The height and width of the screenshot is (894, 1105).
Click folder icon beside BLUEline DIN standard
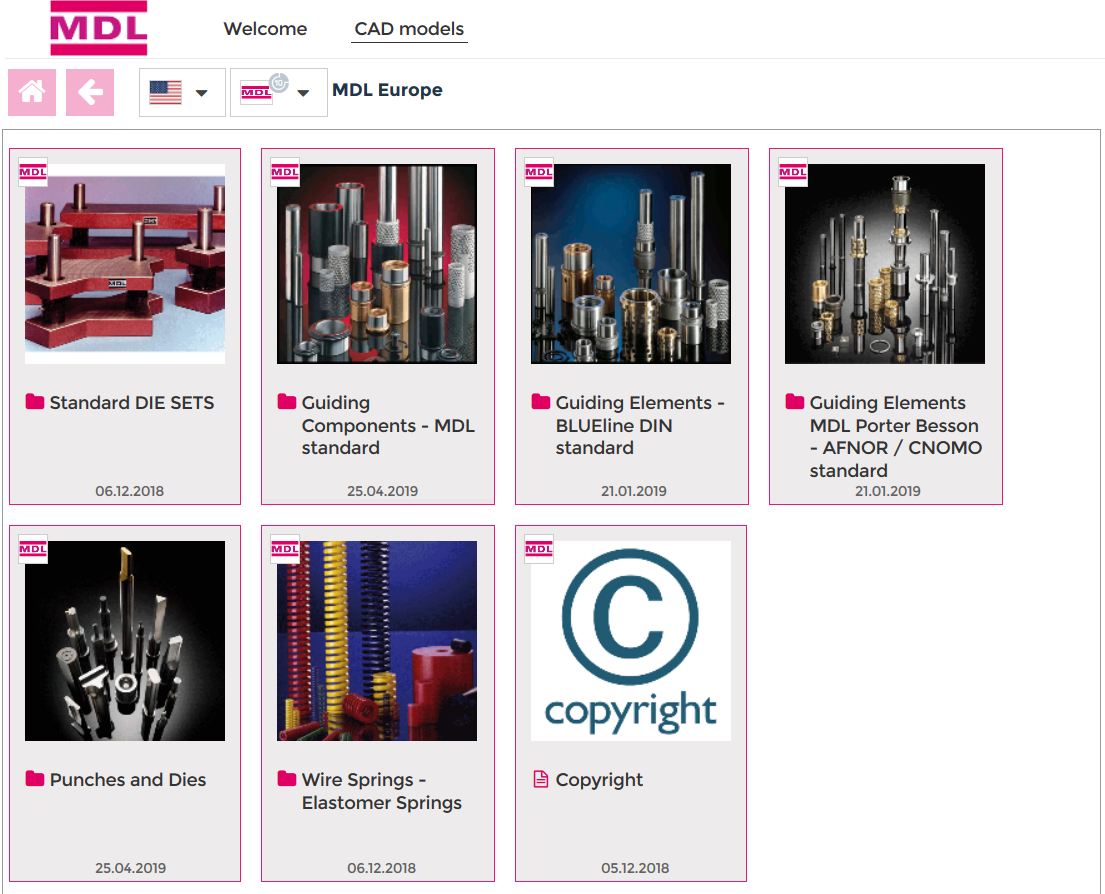(x=541, y=402)
